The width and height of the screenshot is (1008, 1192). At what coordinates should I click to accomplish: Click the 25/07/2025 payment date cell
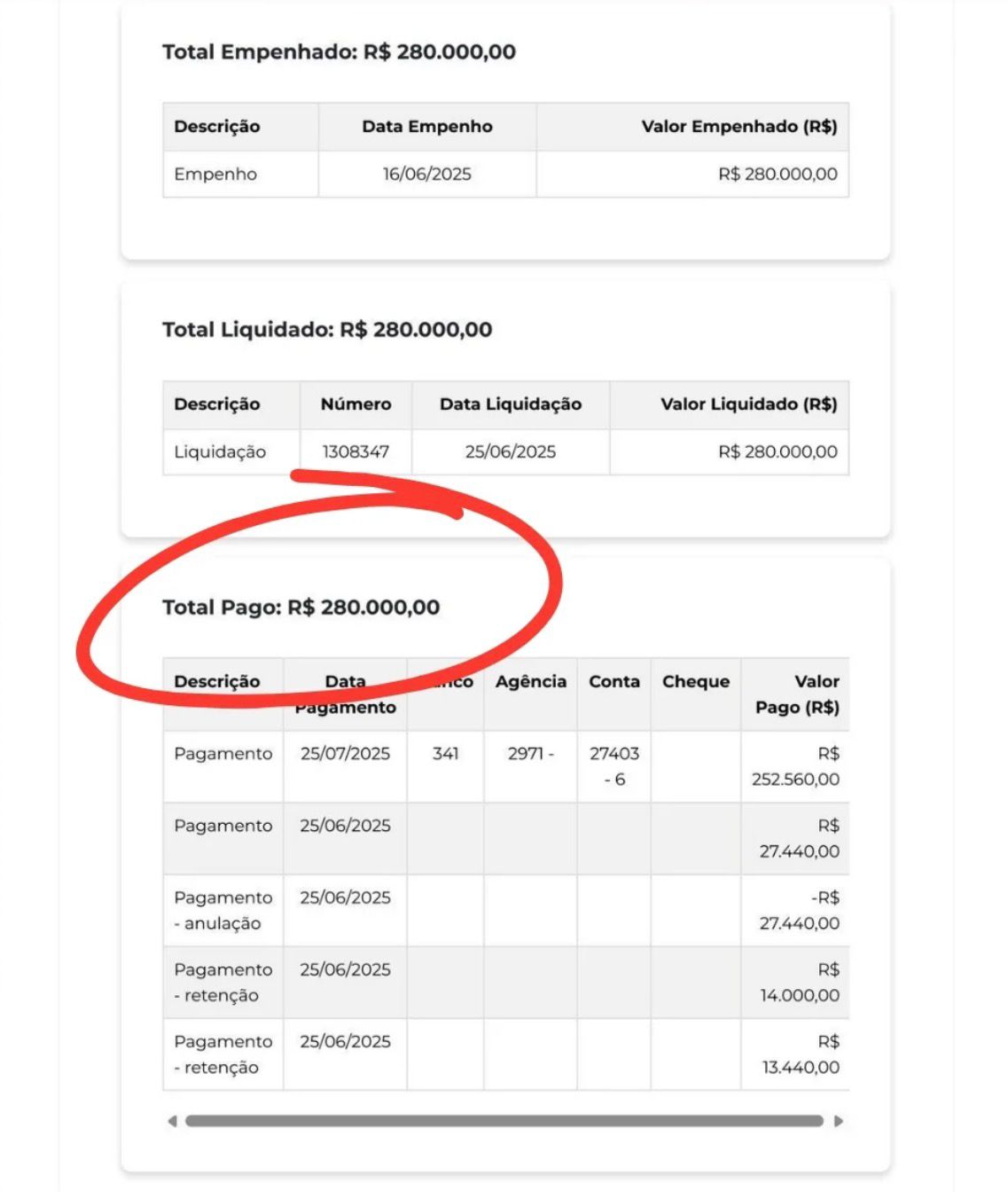click(x=345, y=754)
